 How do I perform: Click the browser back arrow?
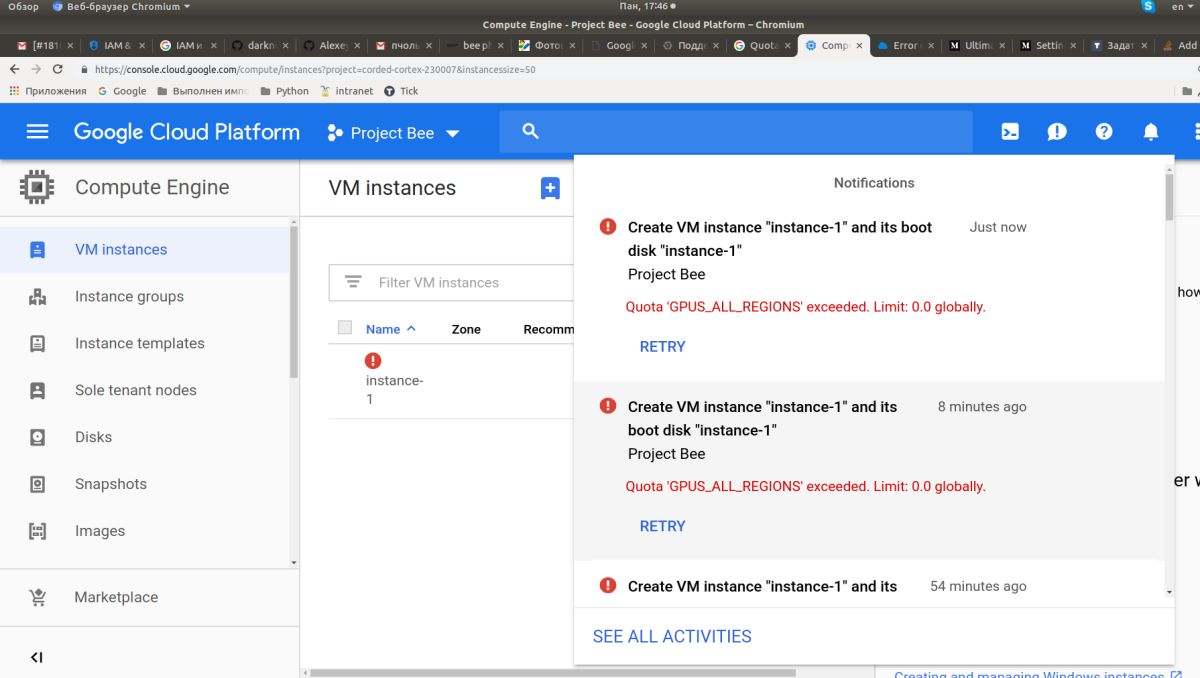coord(14,69)
